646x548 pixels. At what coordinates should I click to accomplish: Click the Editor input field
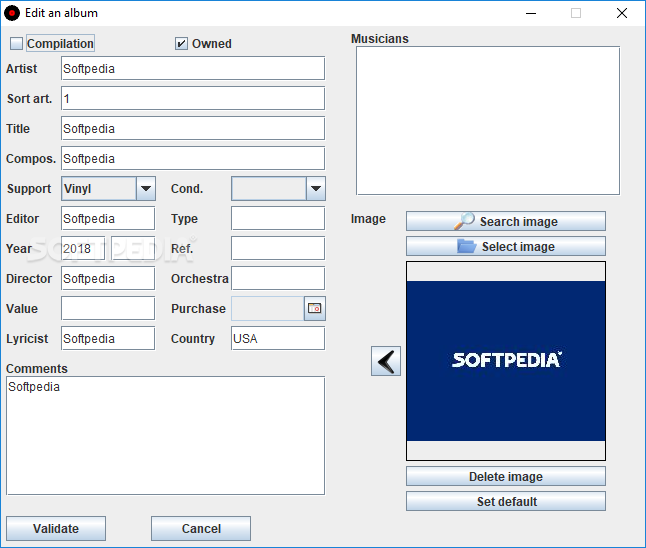[108, 218]
